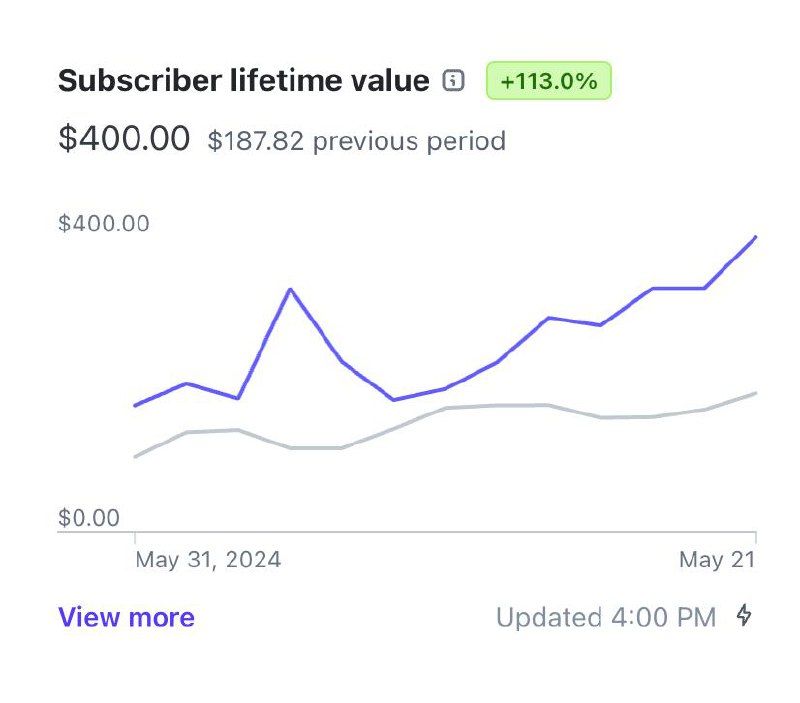
Task: Click the $187.82 previous period text
Action: tap(356, 141)
